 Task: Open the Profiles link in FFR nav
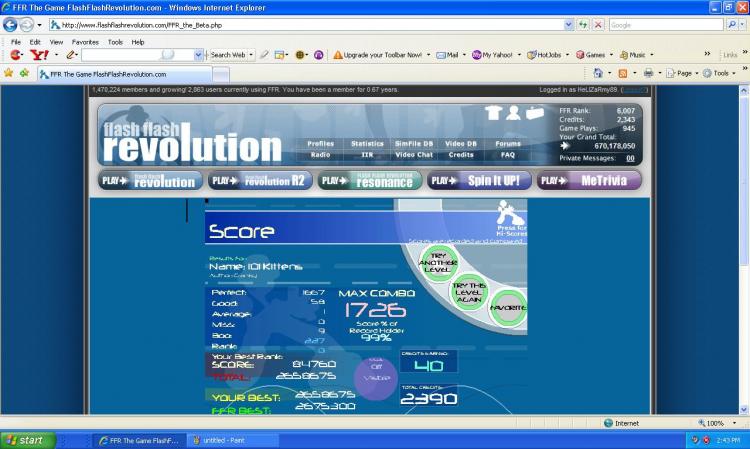[320, 143]
